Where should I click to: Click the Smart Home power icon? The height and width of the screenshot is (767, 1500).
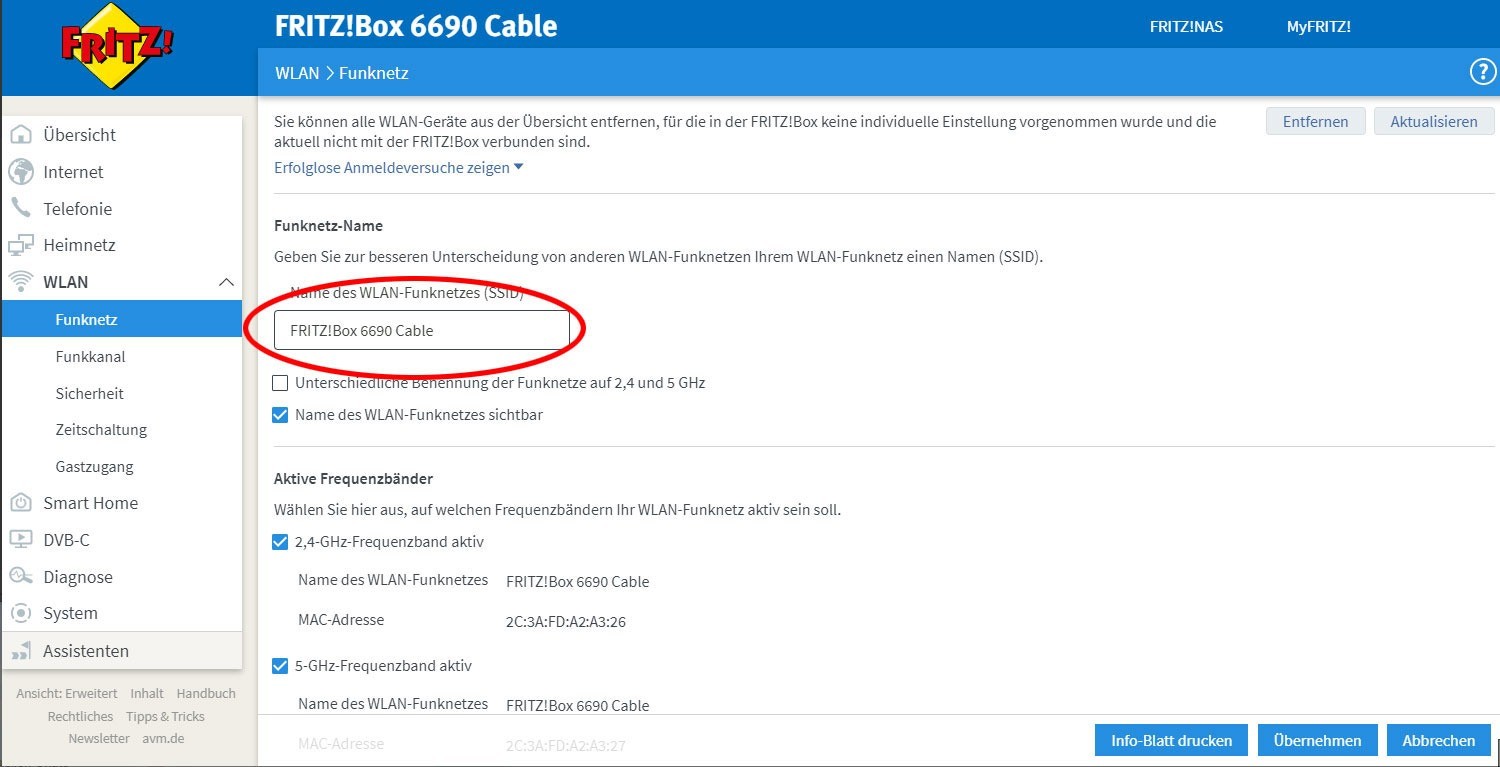pos(21,503)
